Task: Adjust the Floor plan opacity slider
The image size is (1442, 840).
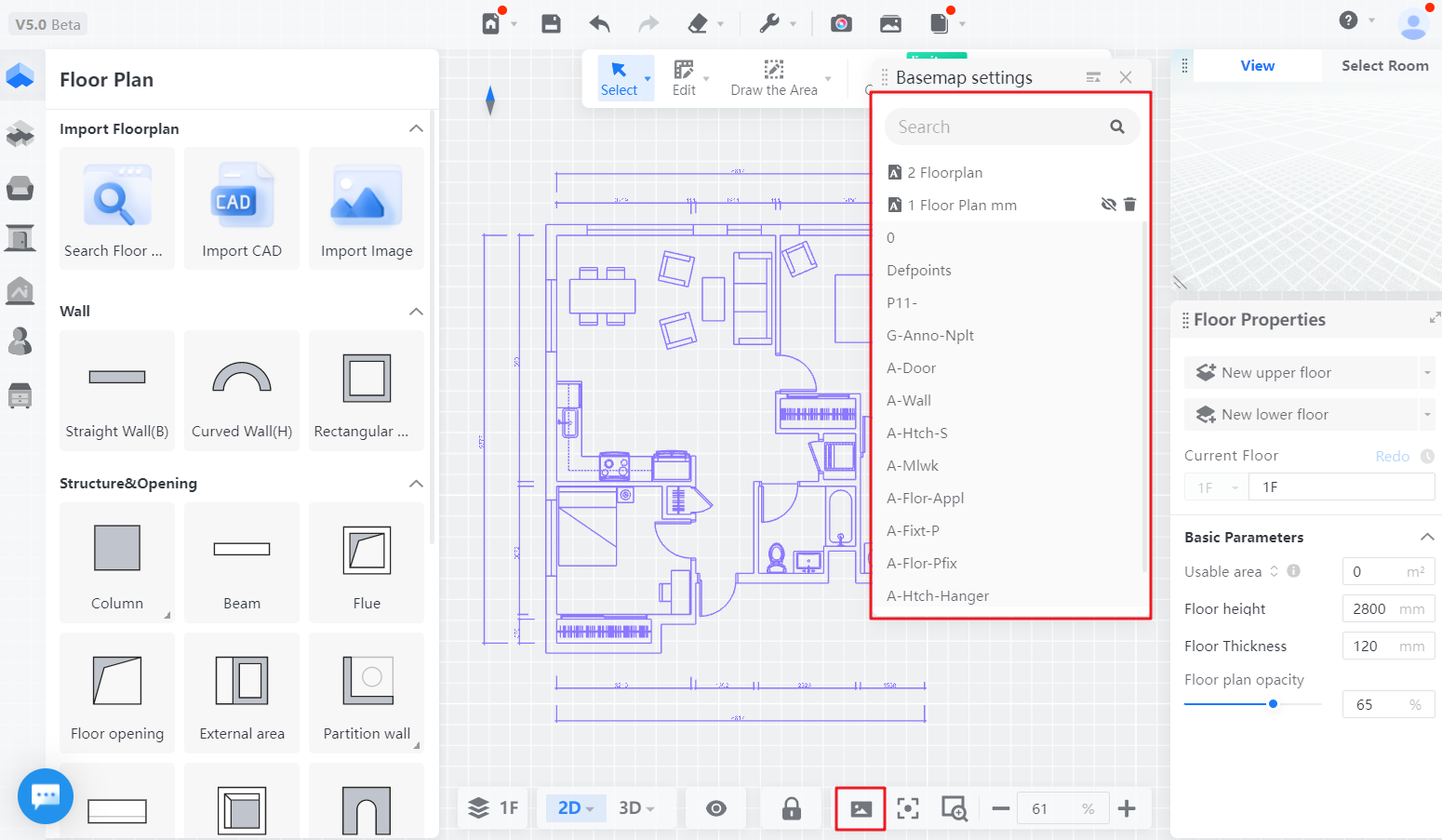Action: tap(1273, 704)
